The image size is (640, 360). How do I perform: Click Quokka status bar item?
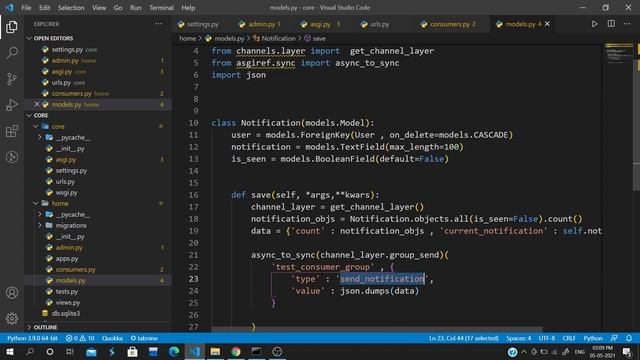(112, 338)
